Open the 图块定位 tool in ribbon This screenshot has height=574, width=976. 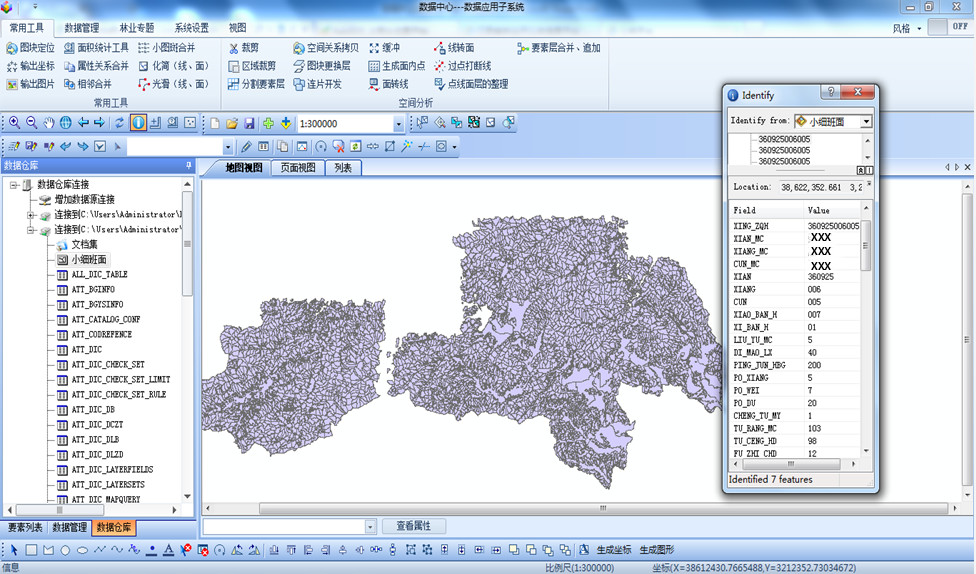30,47
